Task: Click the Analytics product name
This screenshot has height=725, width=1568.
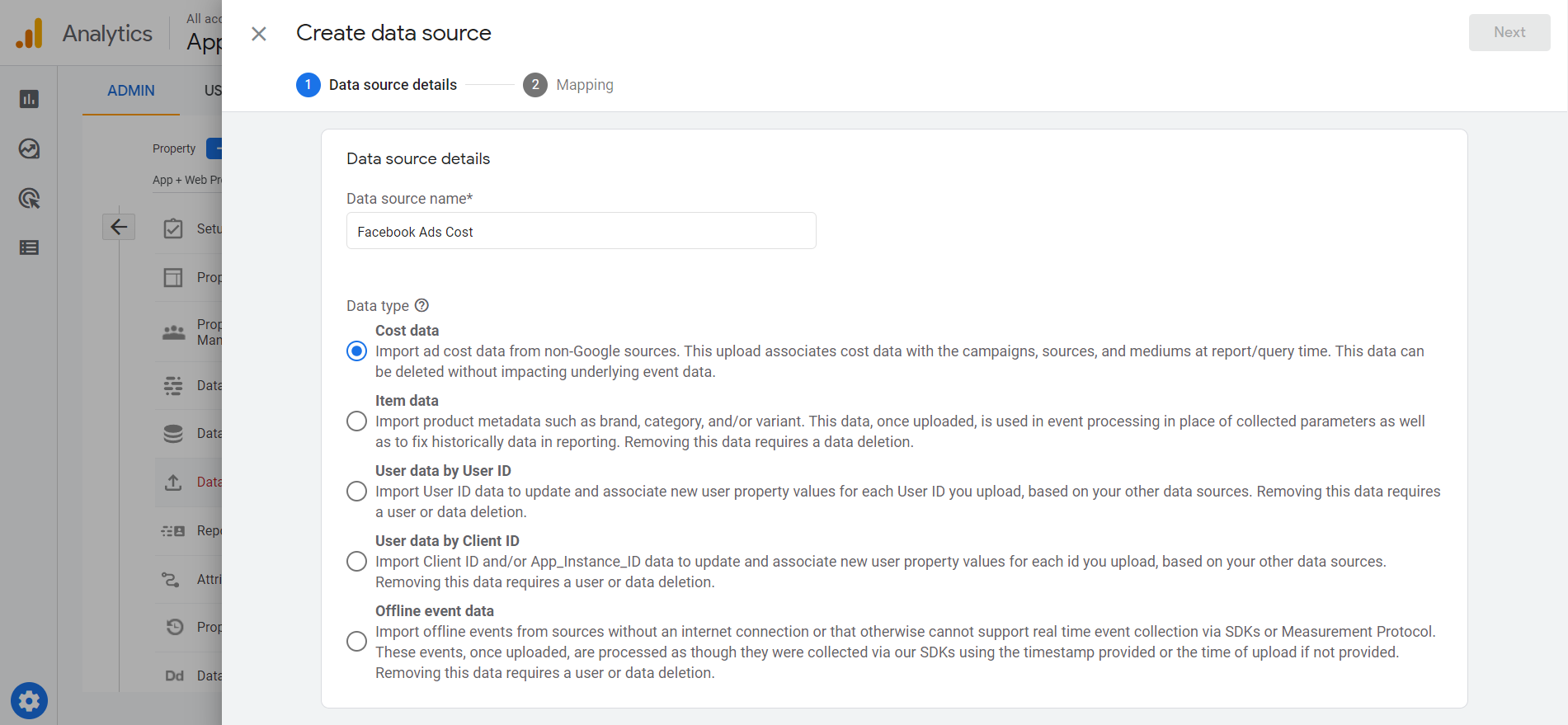Action: [x=107, y=33]
